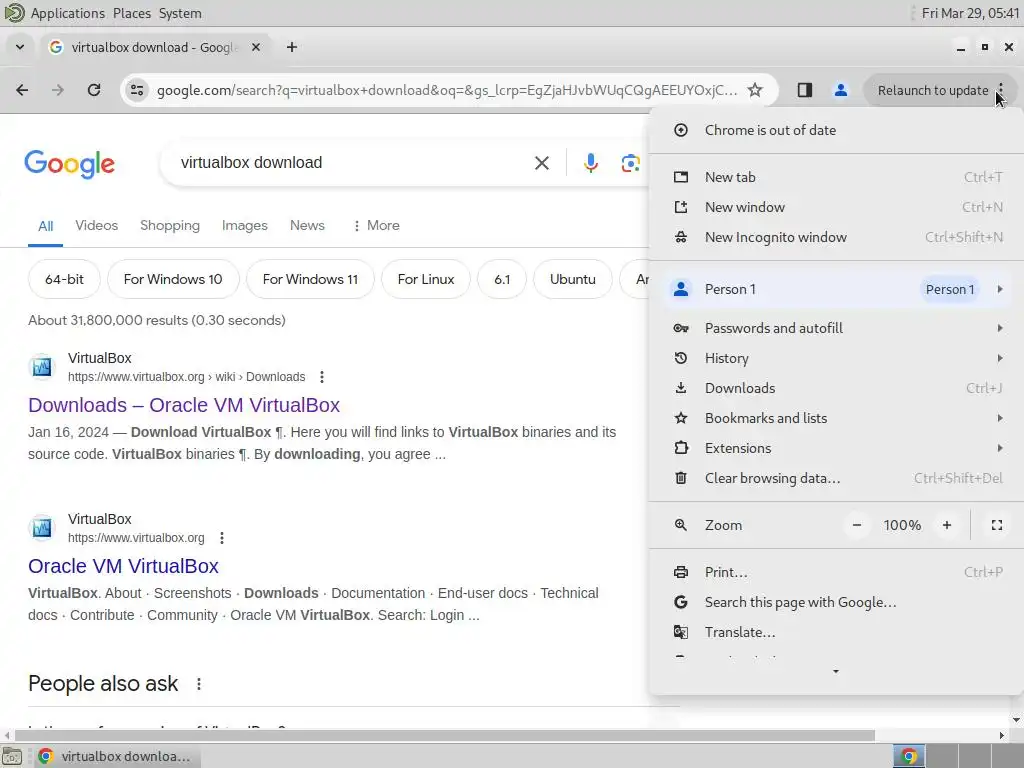Apply the 64-bit filter chip
Image resolution: width=1024 pixels, height=768 pixels.
pos(64,279)
